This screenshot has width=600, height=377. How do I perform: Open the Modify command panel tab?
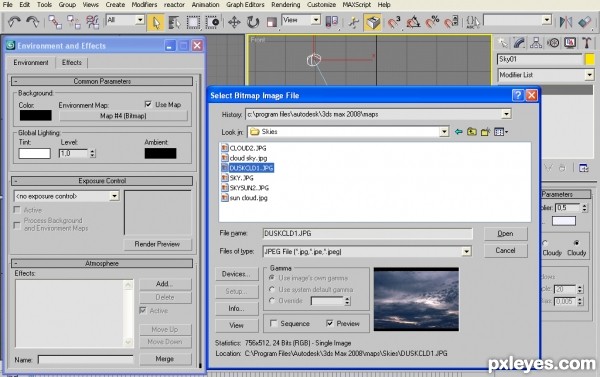point(519,43)
